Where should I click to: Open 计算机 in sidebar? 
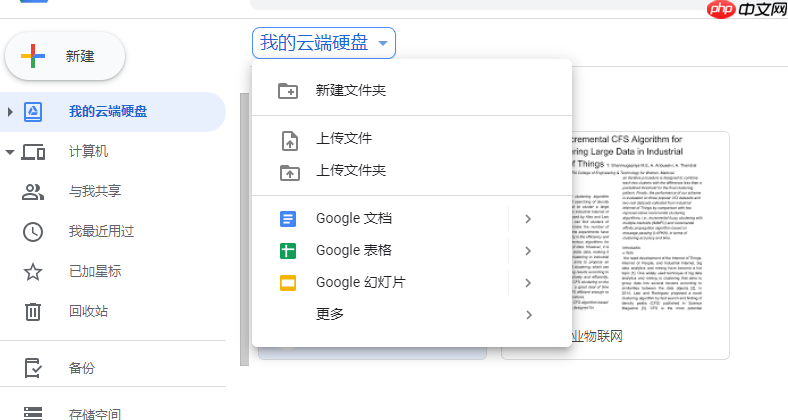click(x=113, y=152)
